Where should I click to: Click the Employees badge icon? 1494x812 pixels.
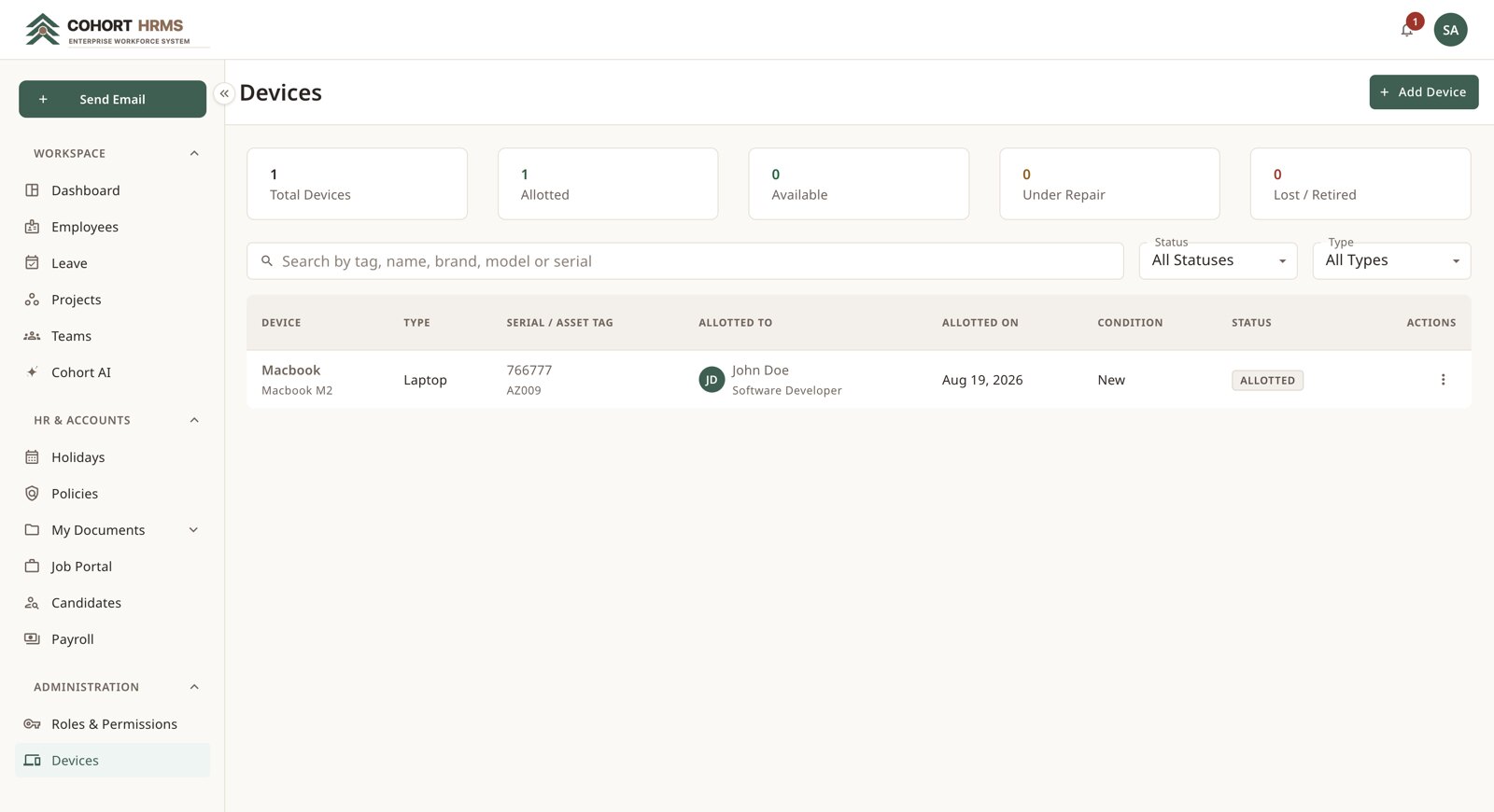pos(32,227)
